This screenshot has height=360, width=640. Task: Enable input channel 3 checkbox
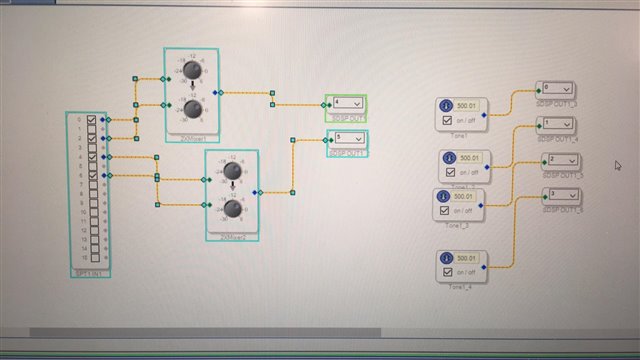[x=93, y=148]
